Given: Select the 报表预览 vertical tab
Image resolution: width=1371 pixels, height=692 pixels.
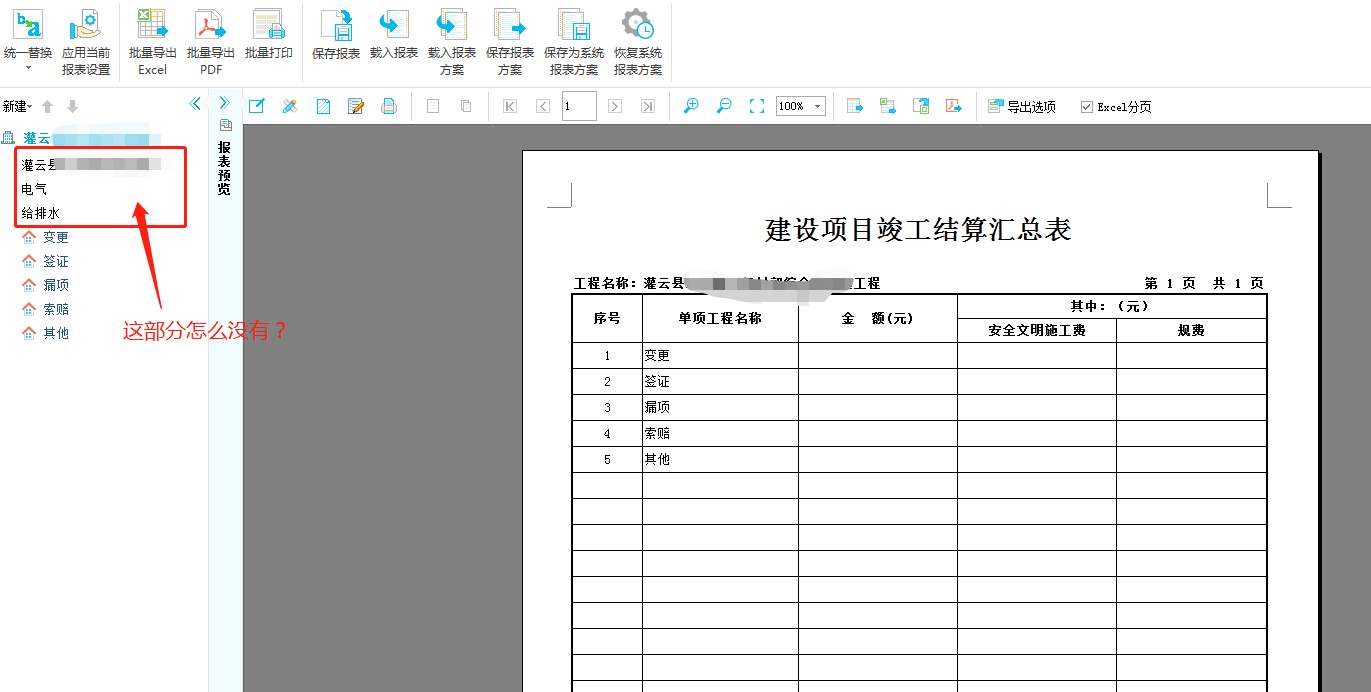Looking at the screenshot, I should [x=224, y=167].
